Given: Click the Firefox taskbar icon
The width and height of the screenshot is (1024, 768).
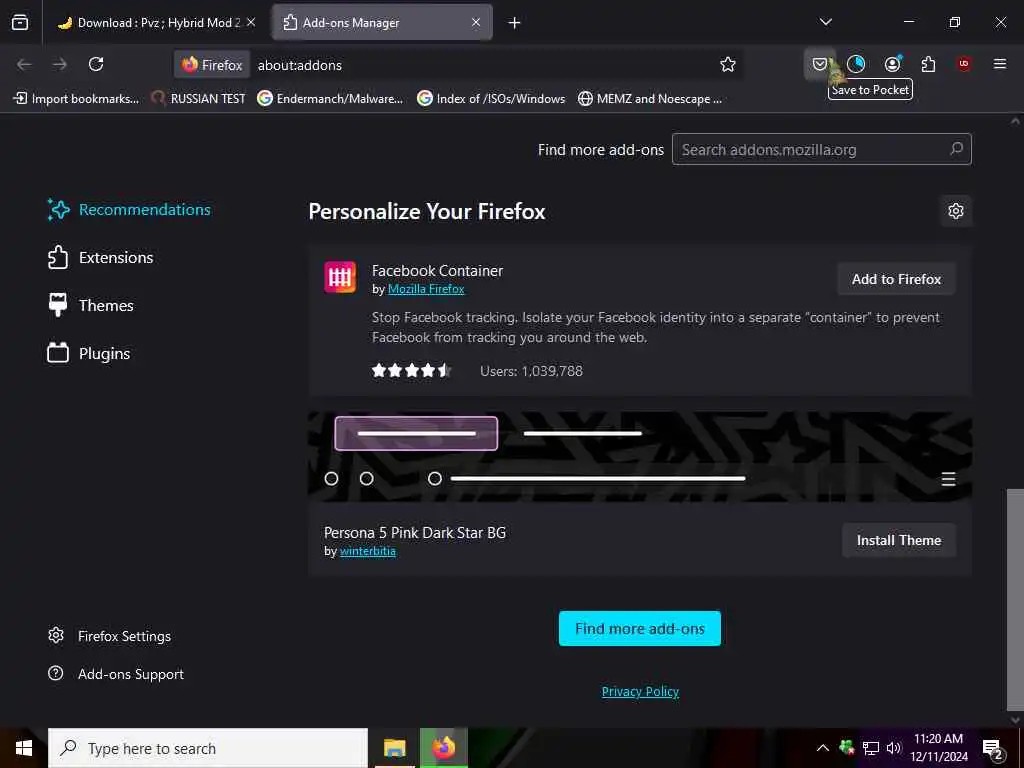Looking at the screenshot, I should 443,748.
